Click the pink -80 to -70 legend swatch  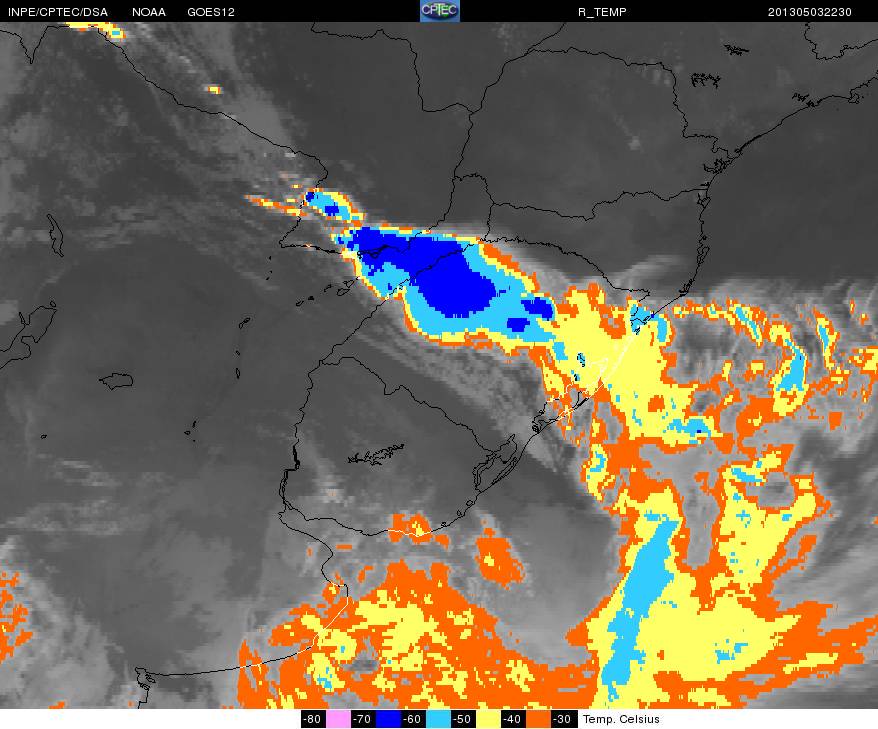(x=338, y=719)
